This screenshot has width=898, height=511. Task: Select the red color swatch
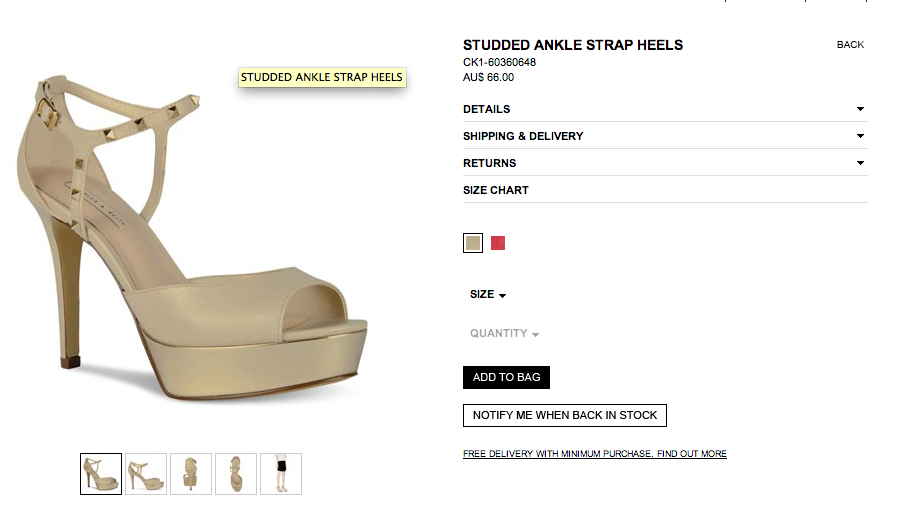point(498,243)
